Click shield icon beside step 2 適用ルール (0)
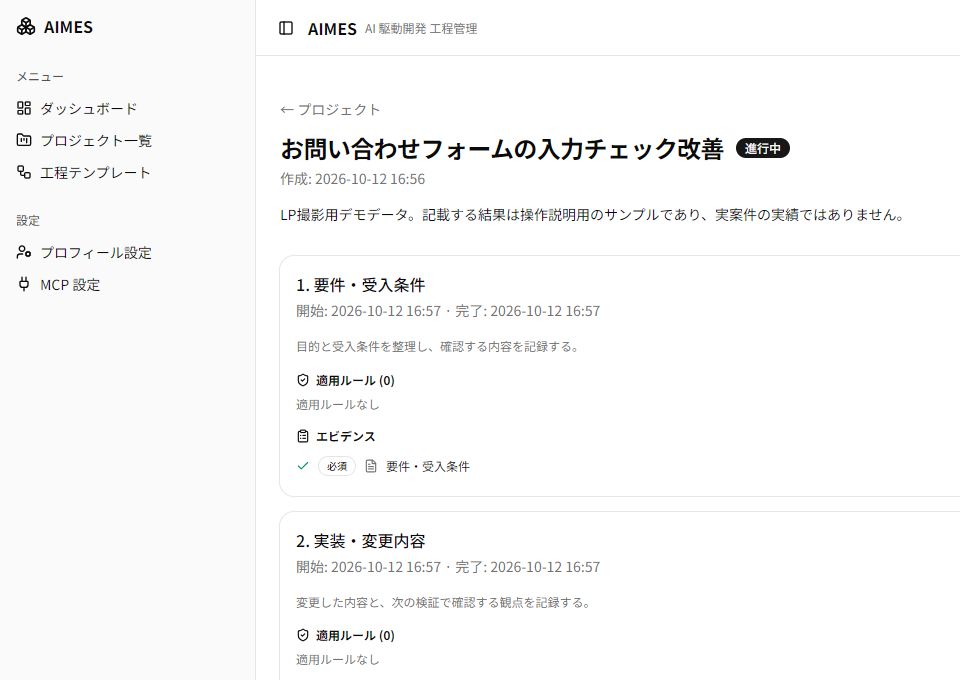 (302, 635)
